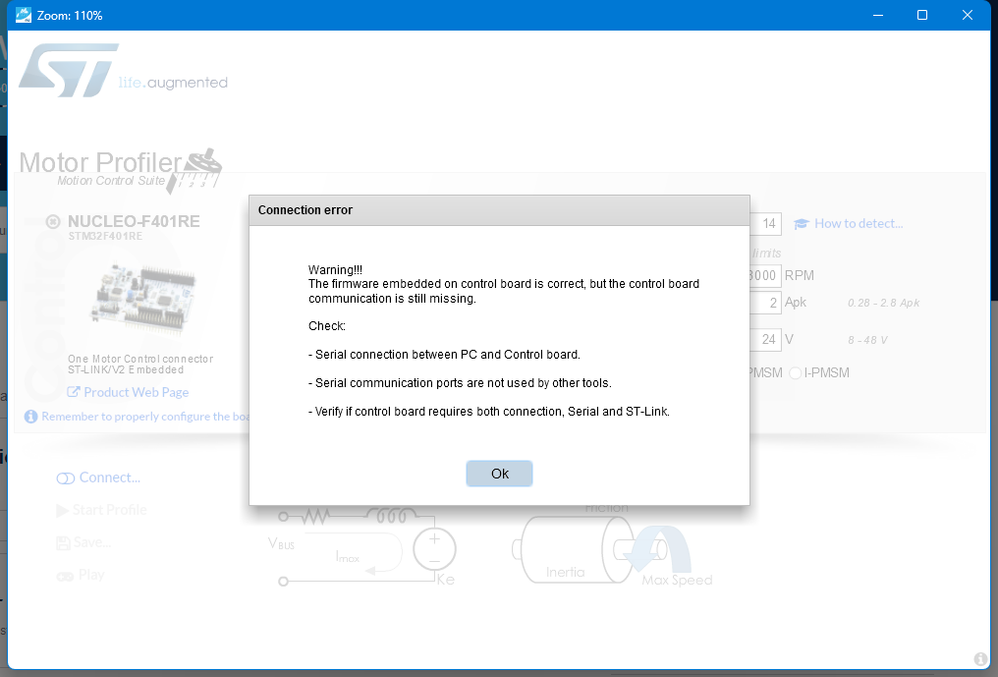Click the pole pairs field showing 14

pyautogui.click(x=766, y=224)
